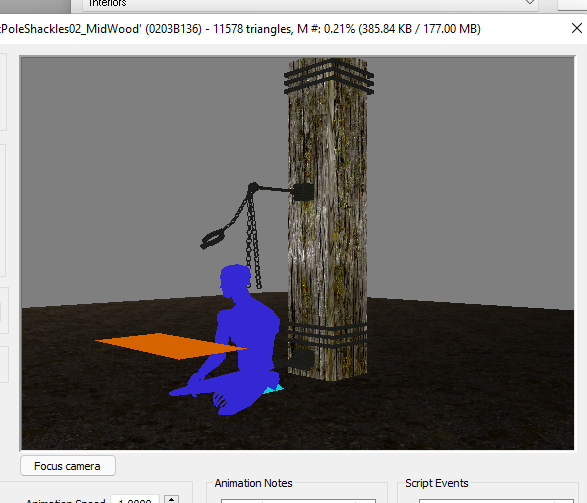Increase Animation Speed with the up stepper
Viewport: 587px width, 503px height.
[171, 499]
